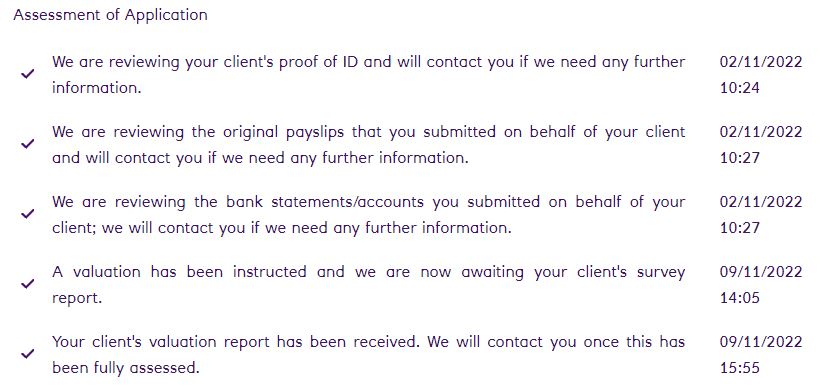
Task: Click the original payslips status message
Action: 368,144
